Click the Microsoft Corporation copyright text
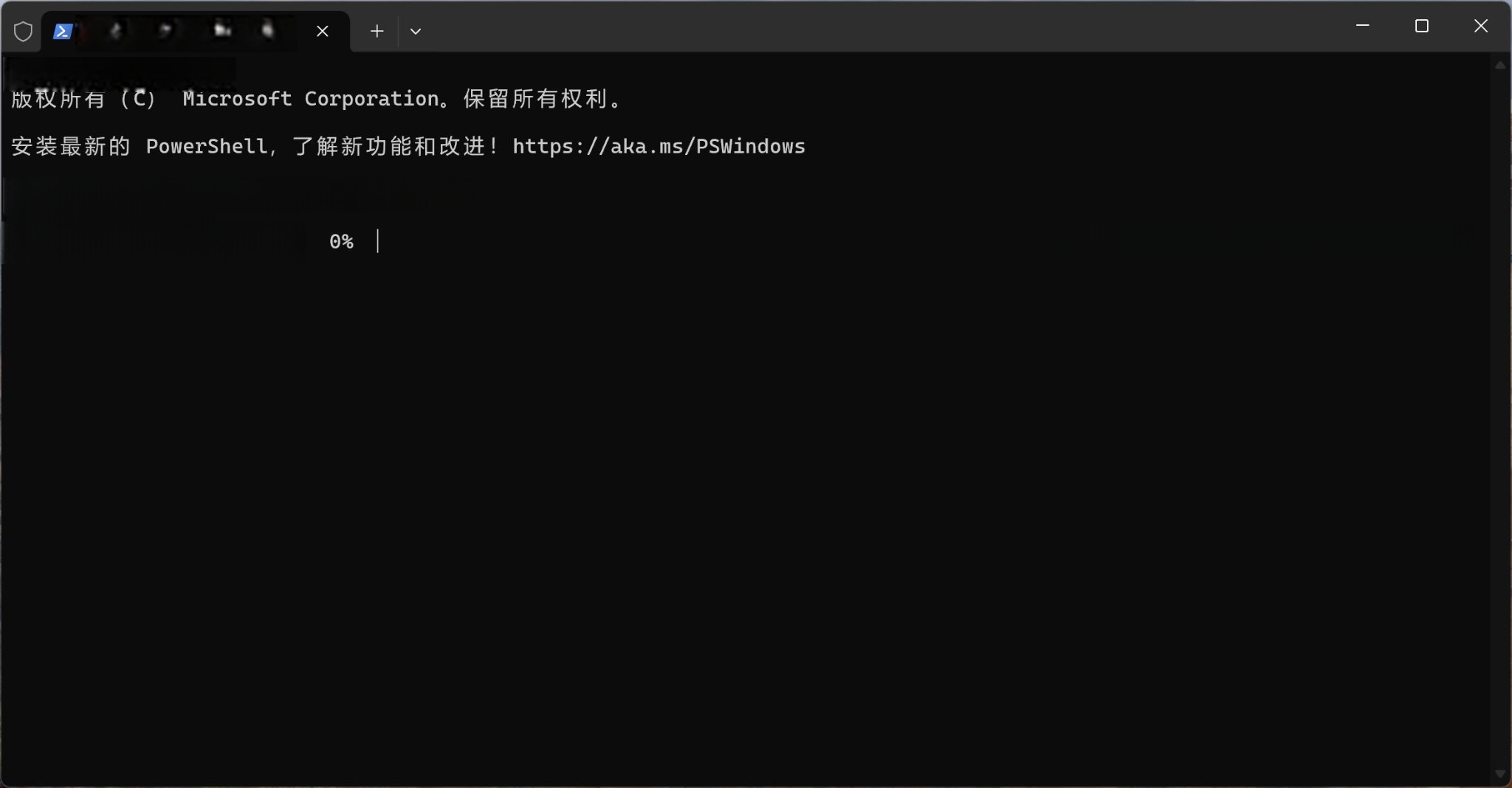Image resolution: width=1512 pixels, height=788 pixels. click(x=311, y=98)
